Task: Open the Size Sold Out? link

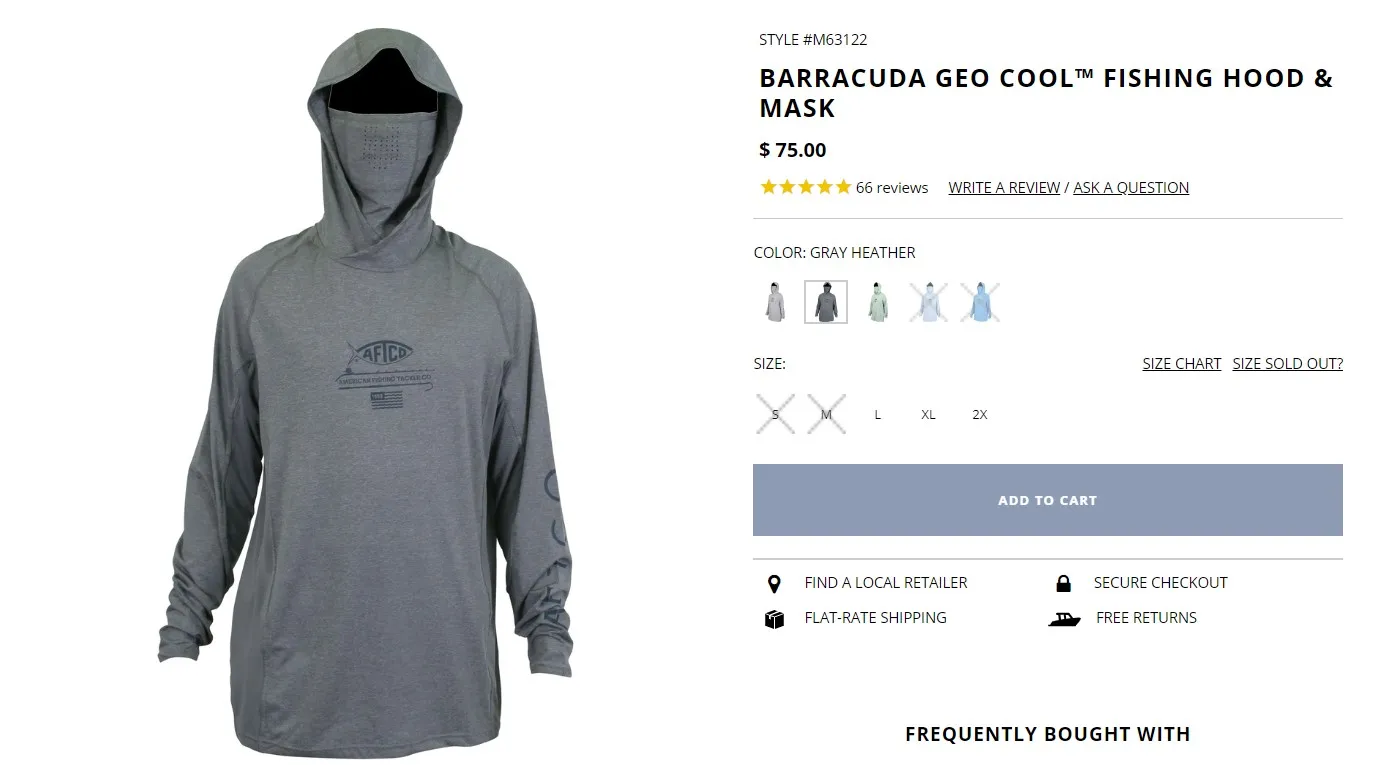Action: click(1287, 364)
